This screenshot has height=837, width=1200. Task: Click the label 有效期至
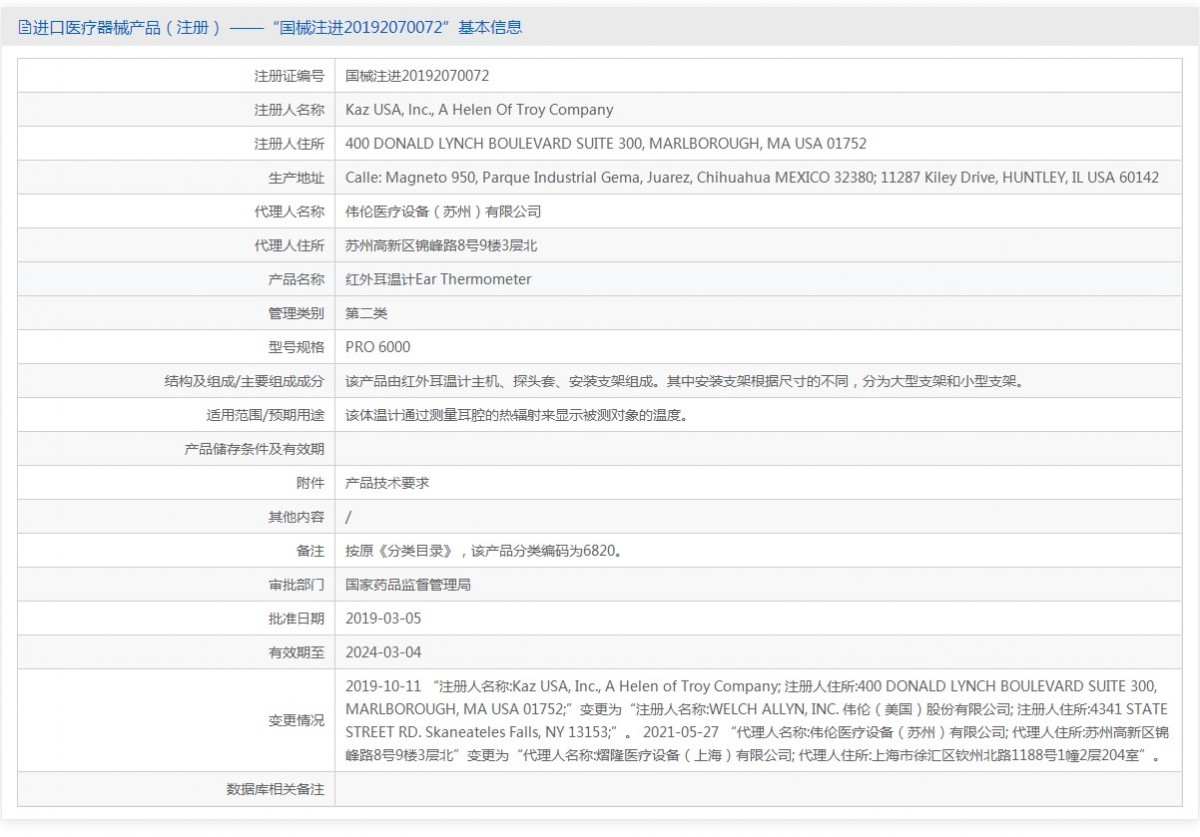296,654
